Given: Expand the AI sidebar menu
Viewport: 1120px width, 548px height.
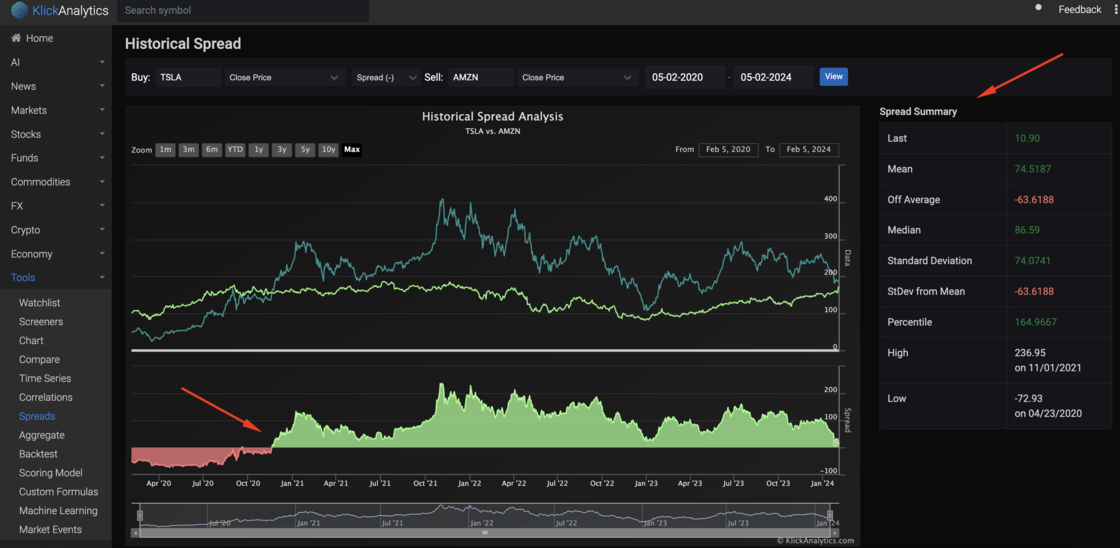Looking at the screenshot, I should pyautogui.click(x=56, y=62).
